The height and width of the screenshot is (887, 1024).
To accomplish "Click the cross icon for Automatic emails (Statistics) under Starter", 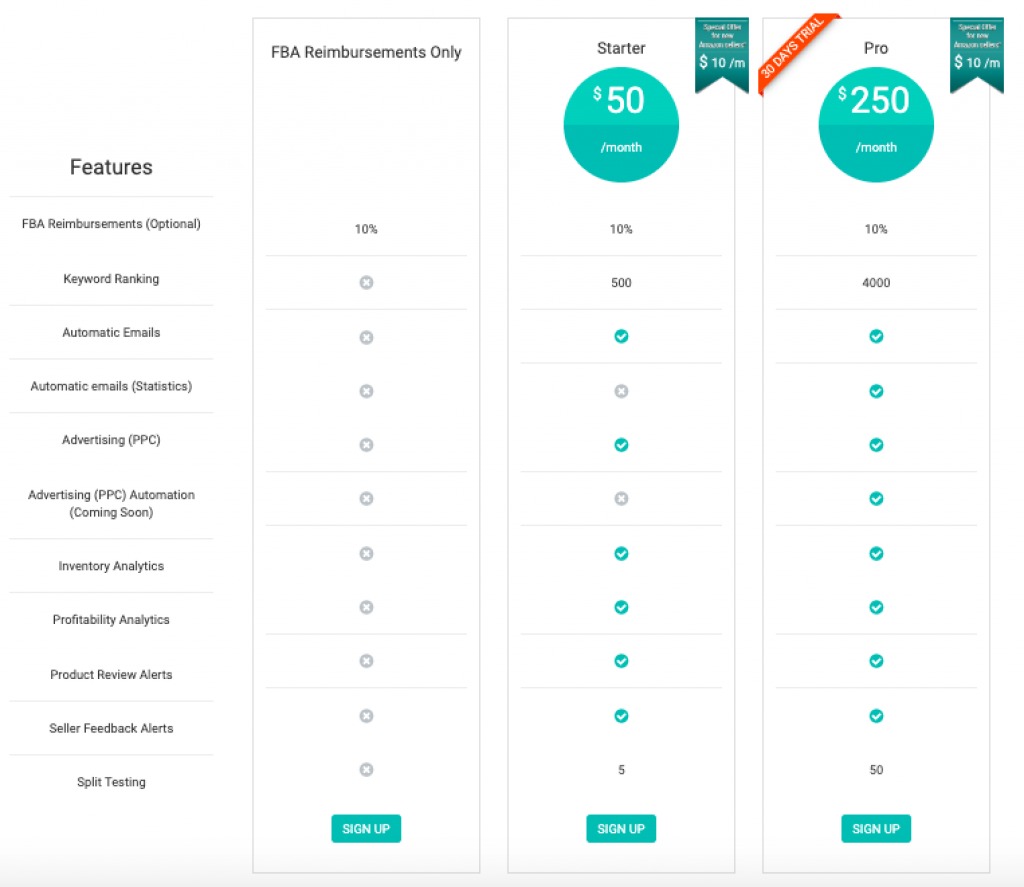I will (621, 391).
